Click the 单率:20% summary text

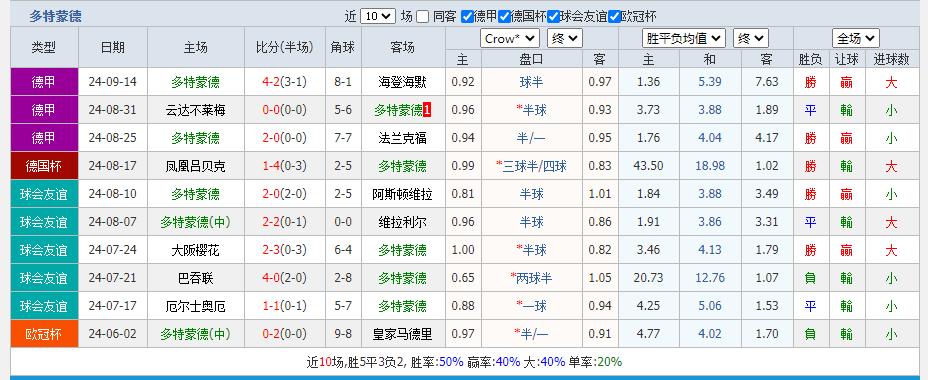(595, 362)
